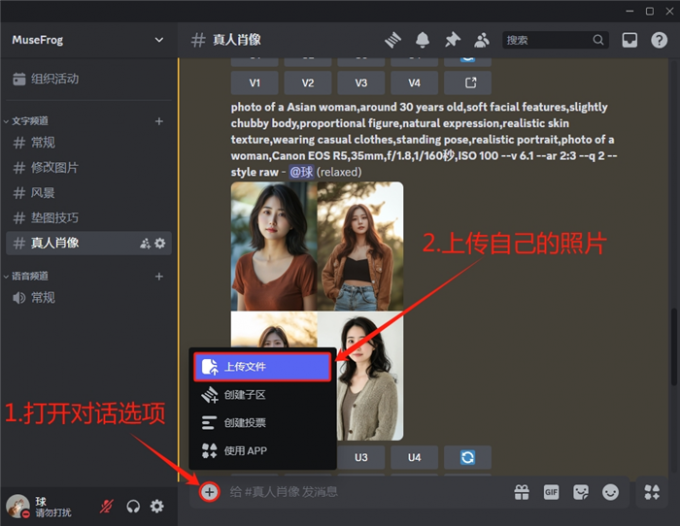Screen dimensions: 680x526
Task: Click the blue re-roll refresh button
Action: click(468, 457)
